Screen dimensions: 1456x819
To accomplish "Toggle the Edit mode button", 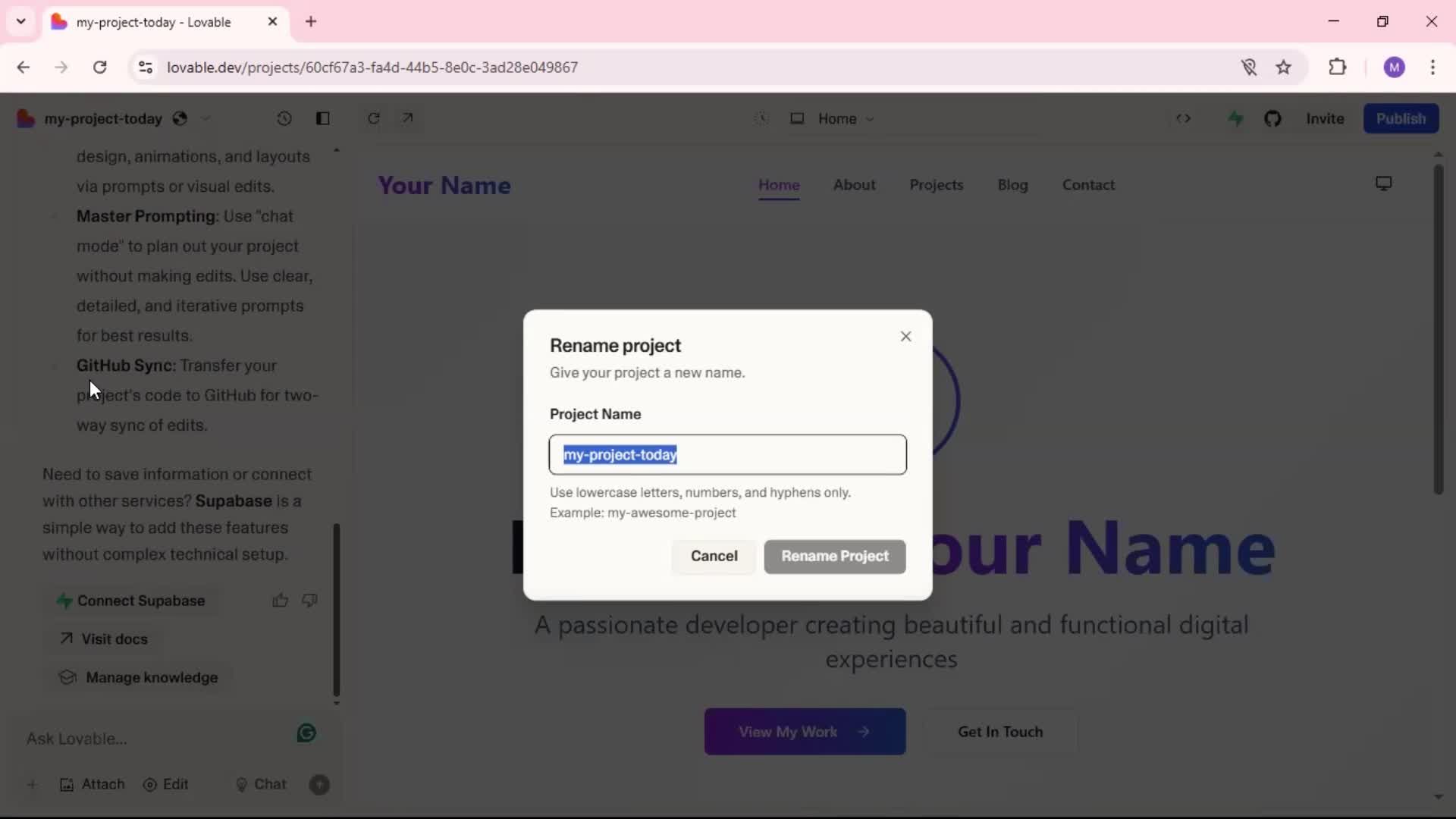I will click(165, 785).
